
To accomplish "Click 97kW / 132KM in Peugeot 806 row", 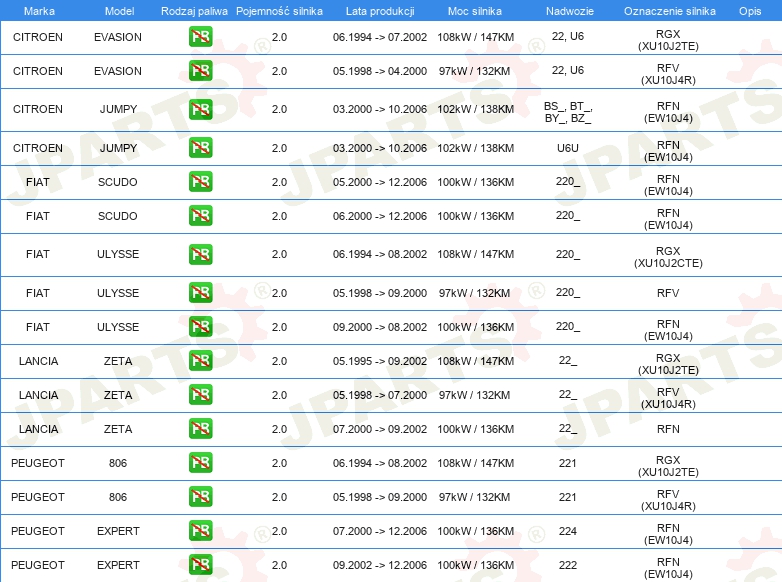I will (475, 497).
